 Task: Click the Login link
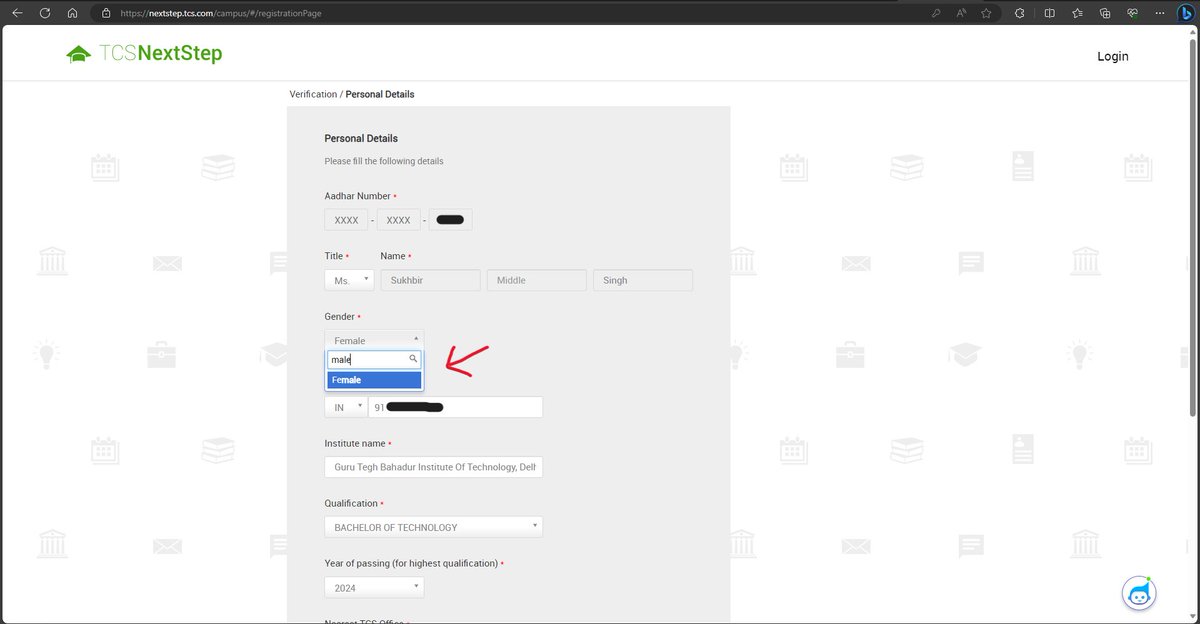[x=1112, y=56]
